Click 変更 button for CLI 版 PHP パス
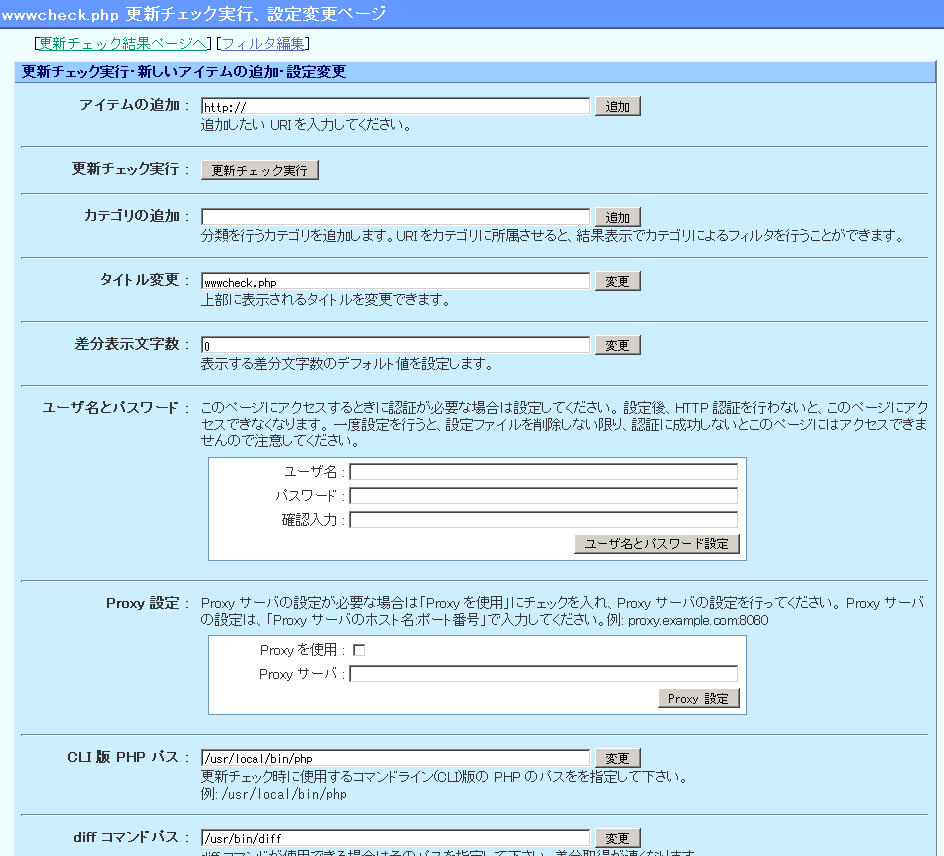Image resolution: width=944 pixels, height=856 pixels. pos(618,758)
